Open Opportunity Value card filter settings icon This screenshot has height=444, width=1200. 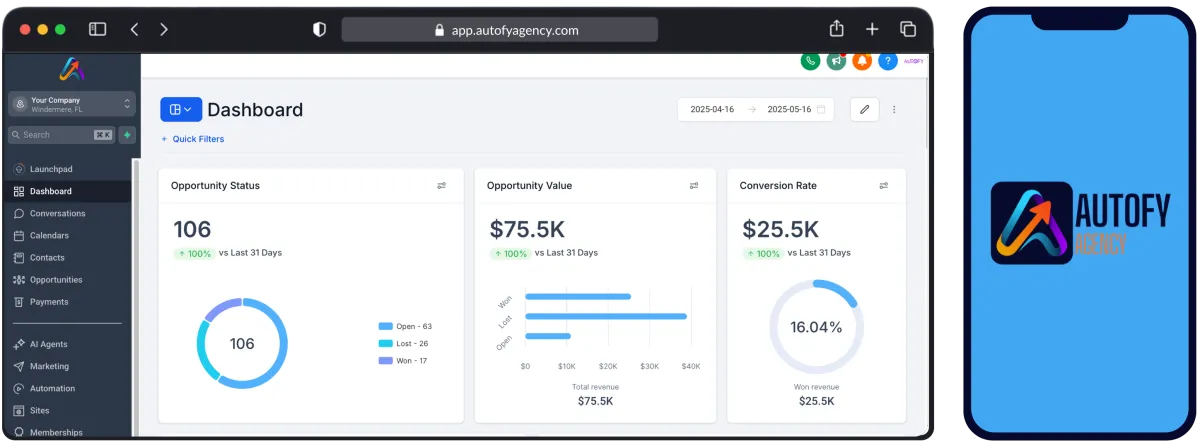[694, 186]
